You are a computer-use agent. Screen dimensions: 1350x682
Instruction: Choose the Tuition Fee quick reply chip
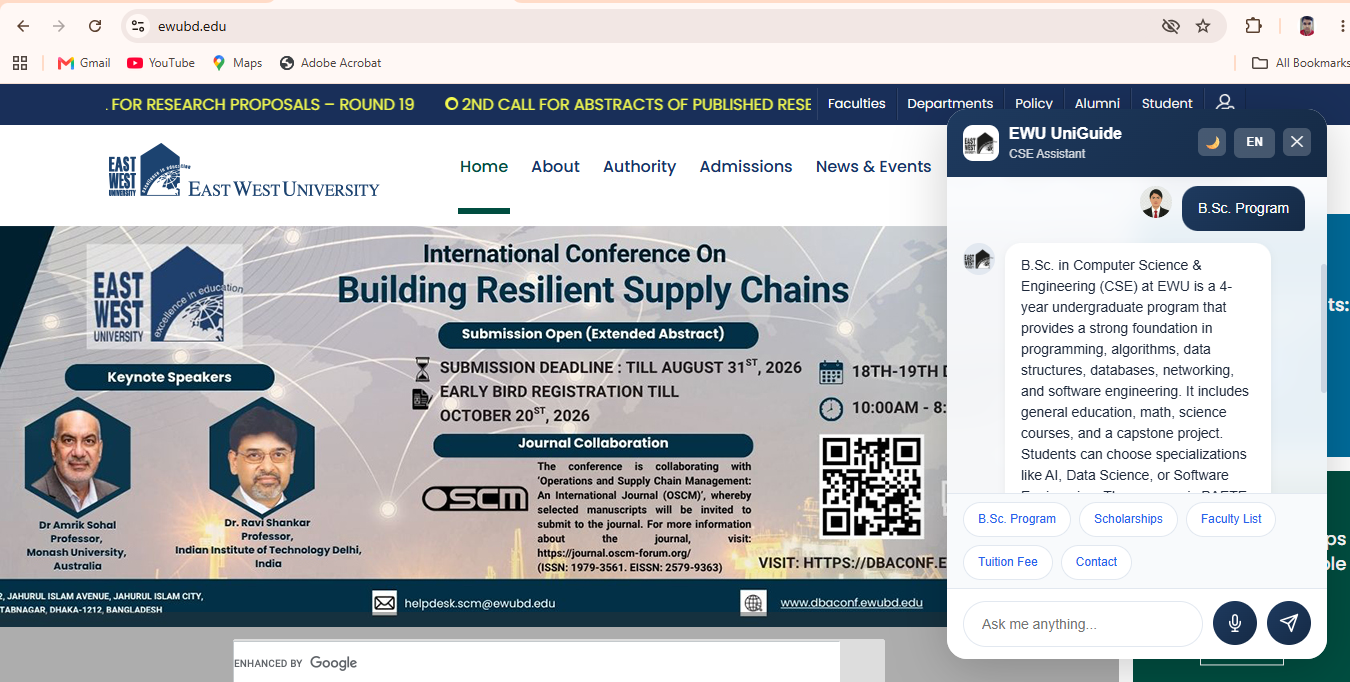1008,562
